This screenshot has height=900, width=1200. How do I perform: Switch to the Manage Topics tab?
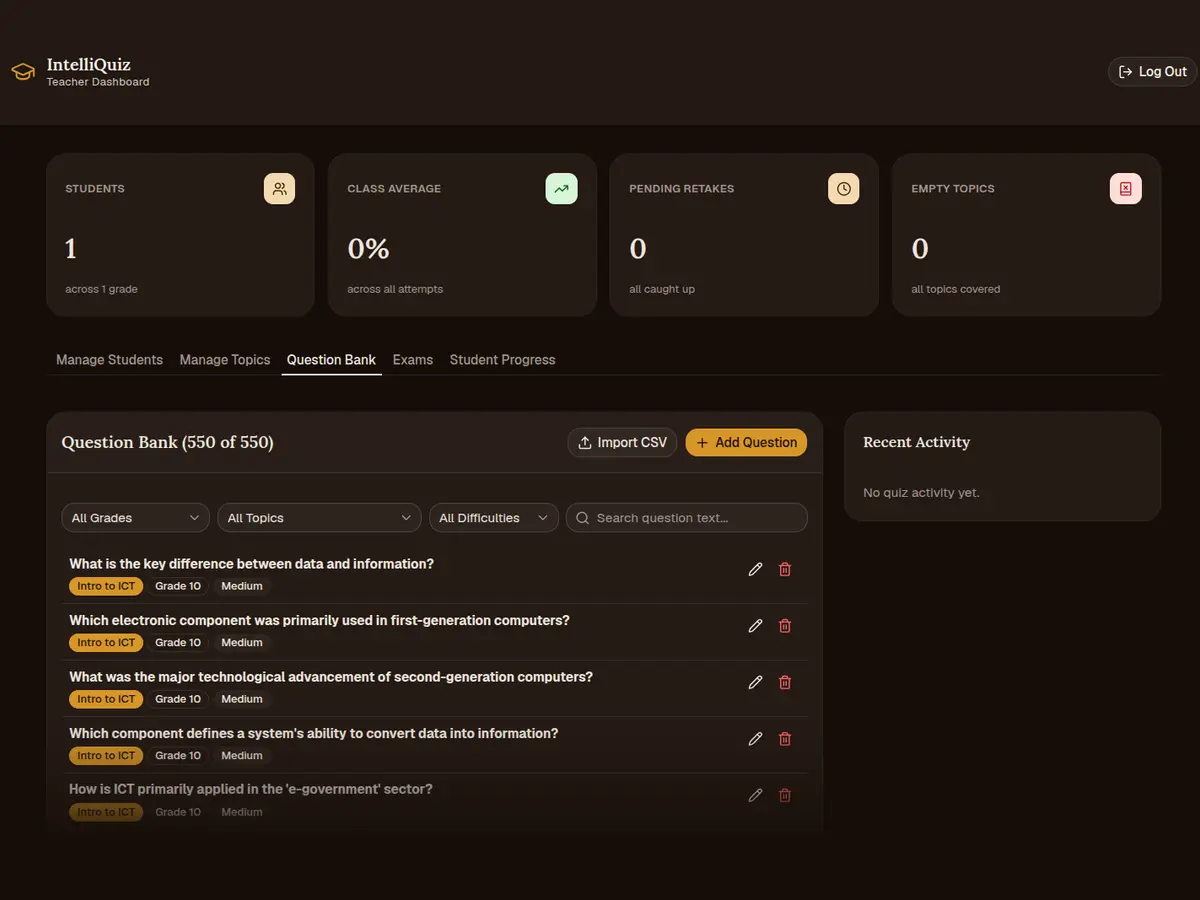[x=225, y=360]
